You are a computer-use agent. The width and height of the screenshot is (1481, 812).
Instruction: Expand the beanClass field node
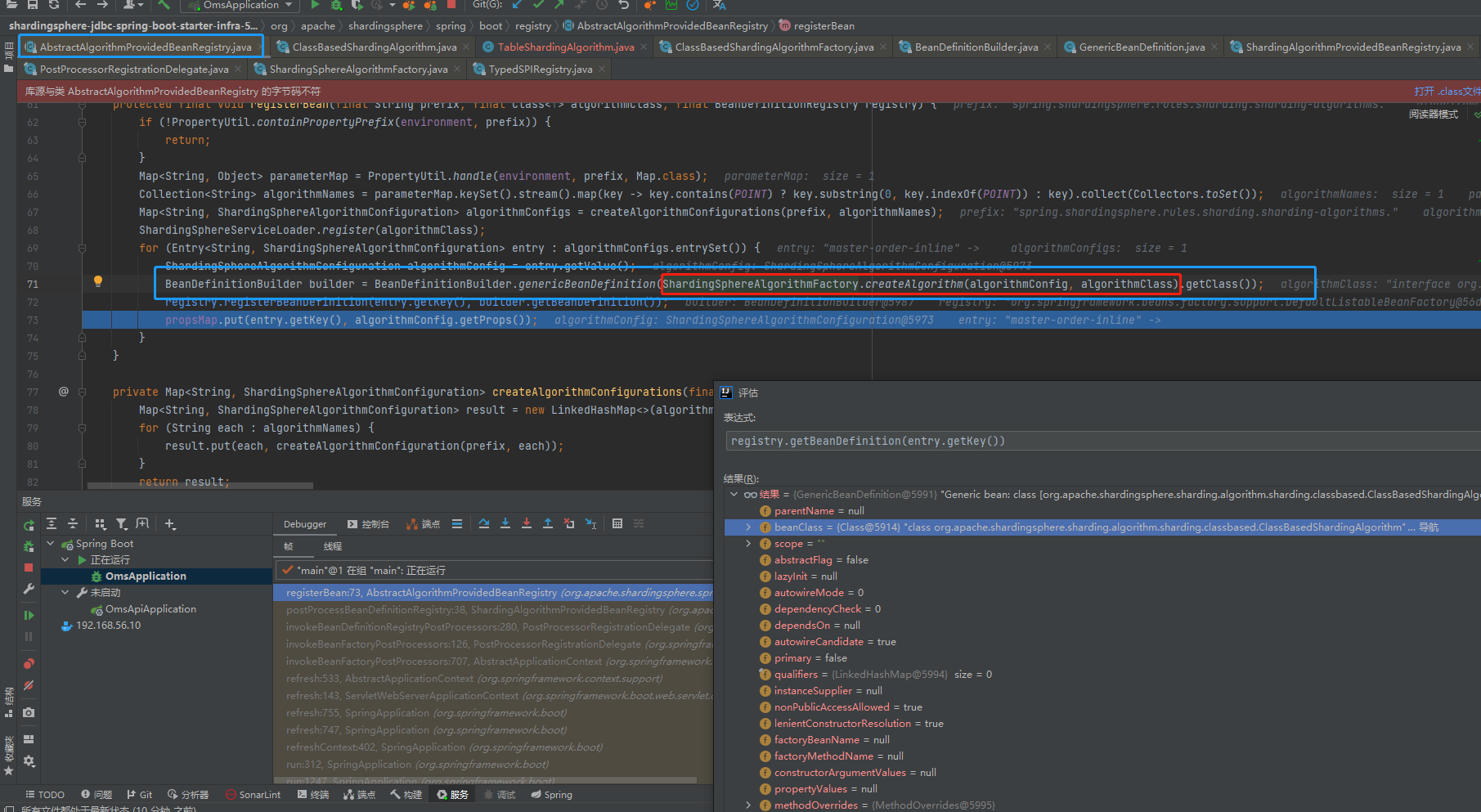[x=748, y=527]
